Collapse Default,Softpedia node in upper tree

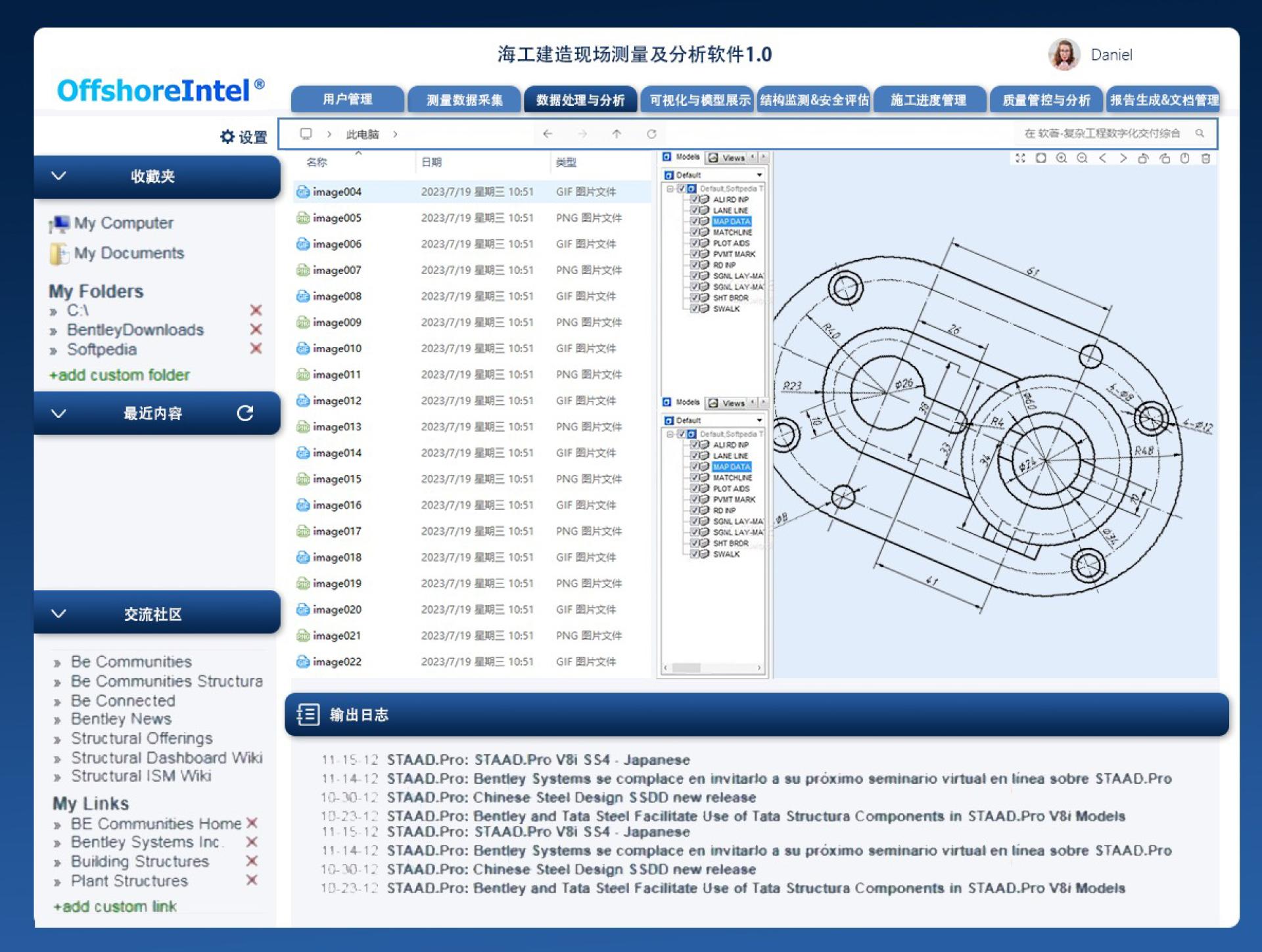[x=670, y=189]
